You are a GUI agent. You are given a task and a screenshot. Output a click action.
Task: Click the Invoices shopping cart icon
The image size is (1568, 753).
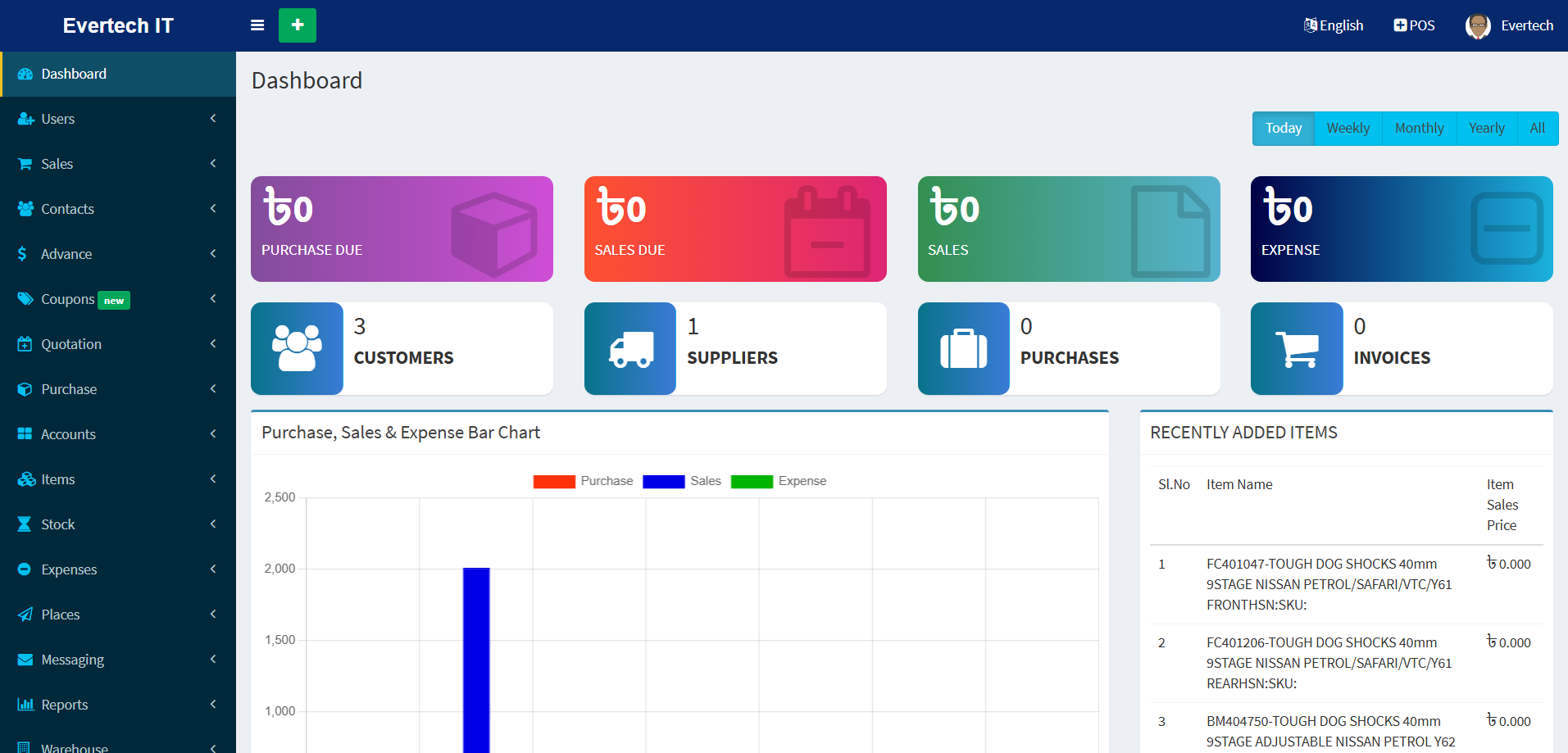[x=1297, y=349]
